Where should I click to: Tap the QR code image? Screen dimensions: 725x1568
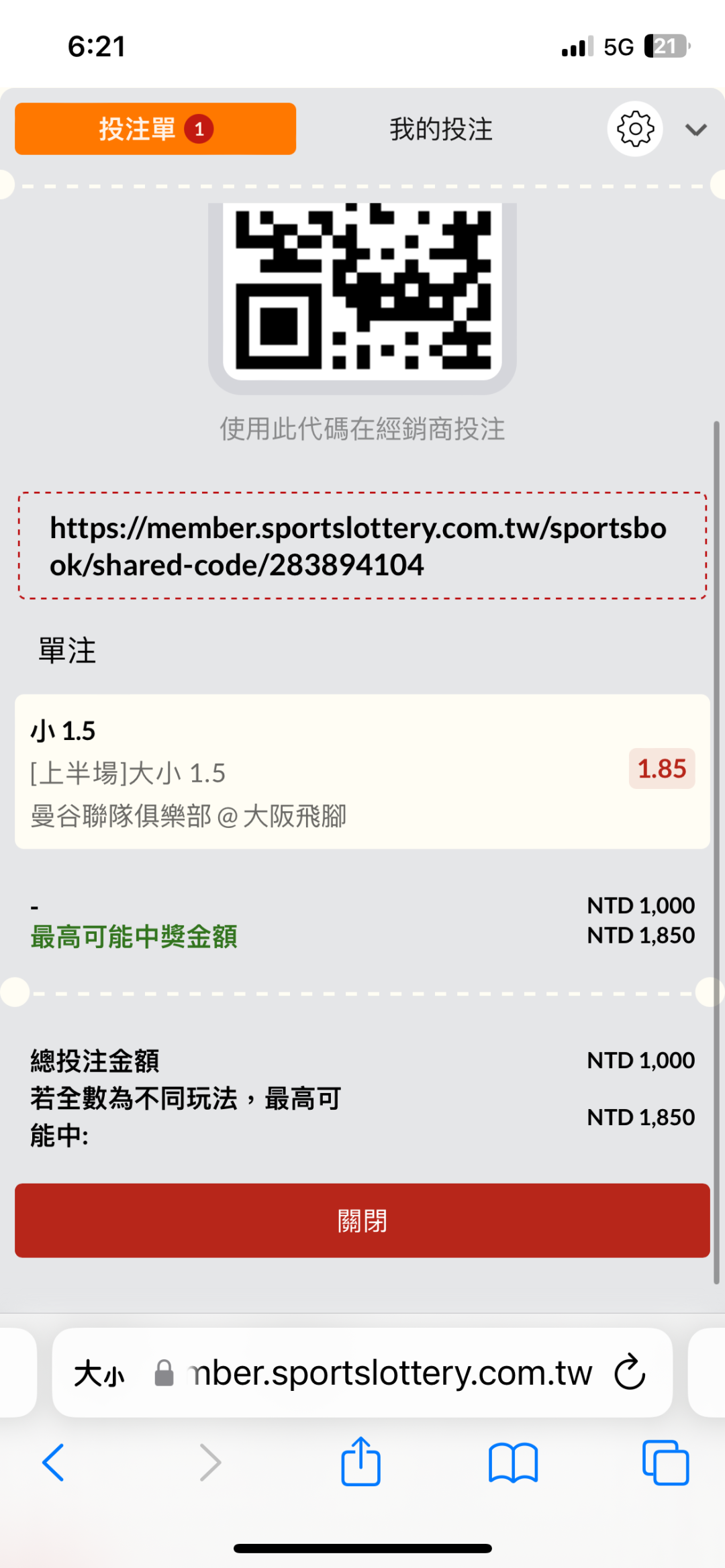pos(362,289)
